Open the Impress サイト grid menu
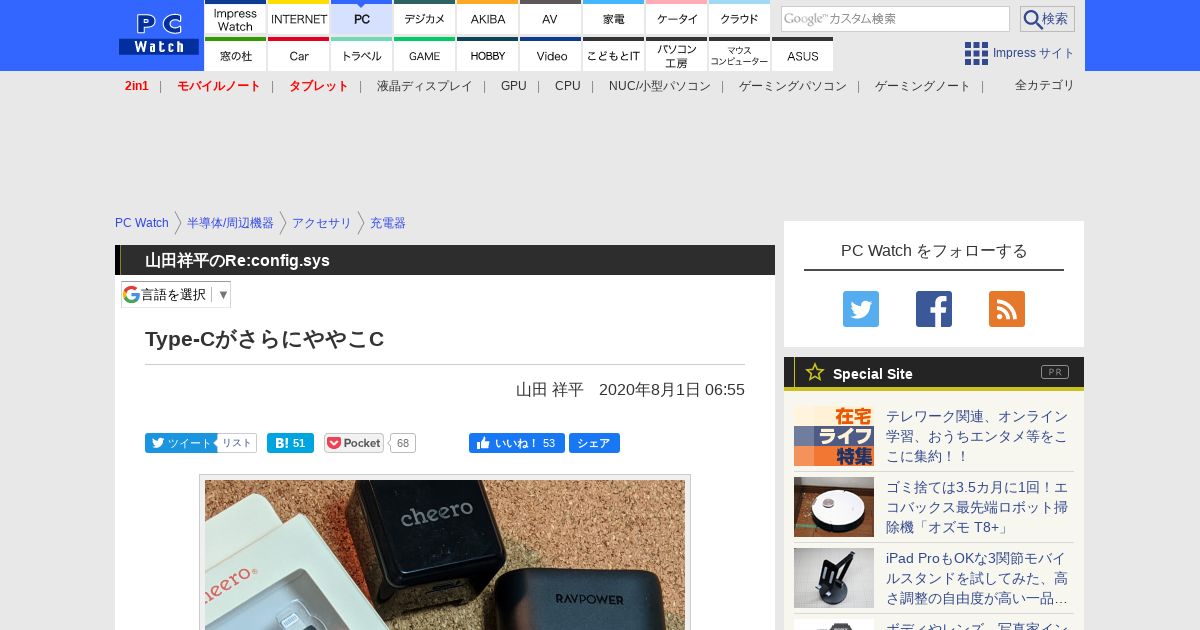Image resolution: width=1200 pixels, height=630 pixels. 1019,53
